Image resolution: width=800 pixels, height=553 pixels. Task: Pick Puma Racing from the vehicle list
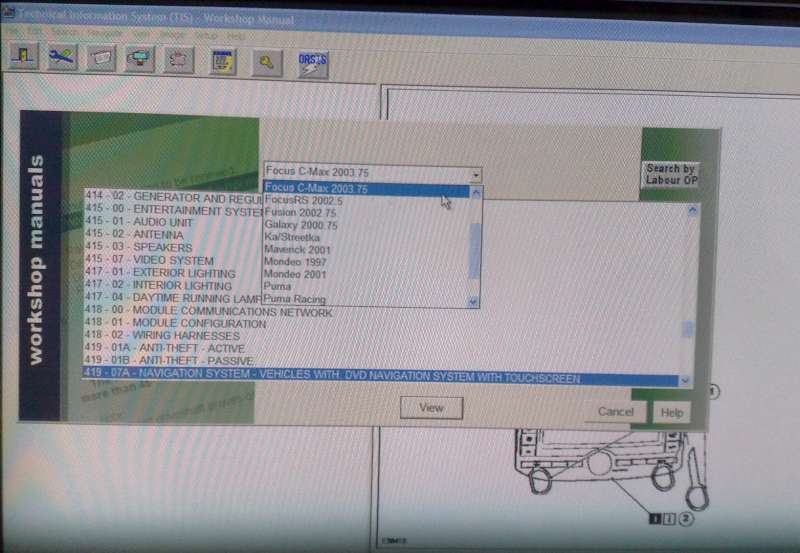pos(295,299)
